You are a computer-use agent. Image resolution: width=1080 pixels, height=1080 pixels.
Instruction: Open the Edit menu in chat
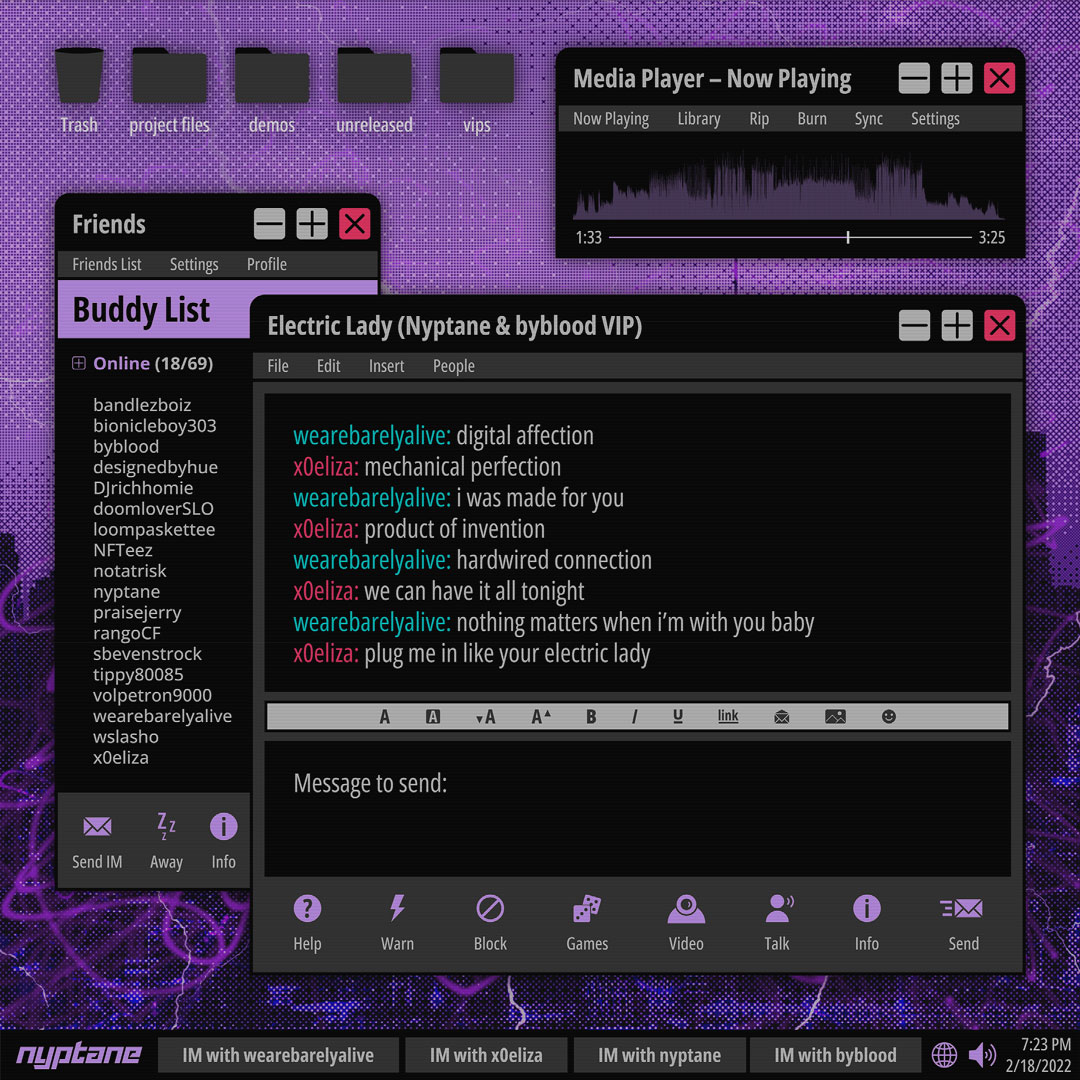(329, 366)
